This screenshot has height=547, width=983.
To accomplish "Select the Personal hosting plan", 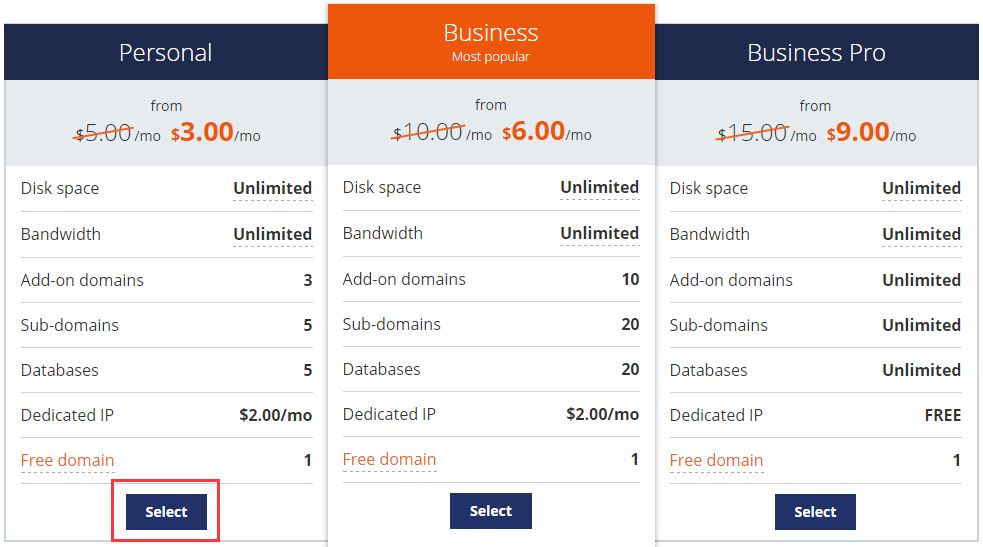I will tap(166, 512).
